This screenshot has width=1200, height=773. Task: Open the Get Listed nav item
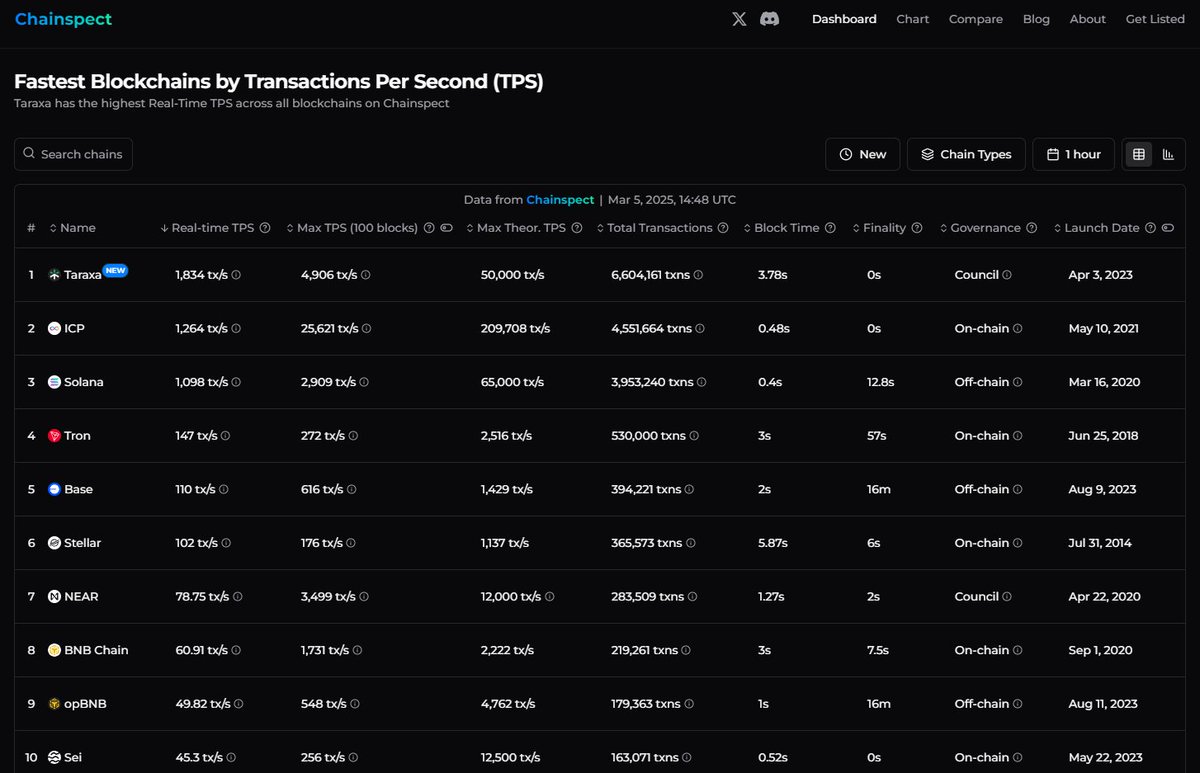(1155, 19)
